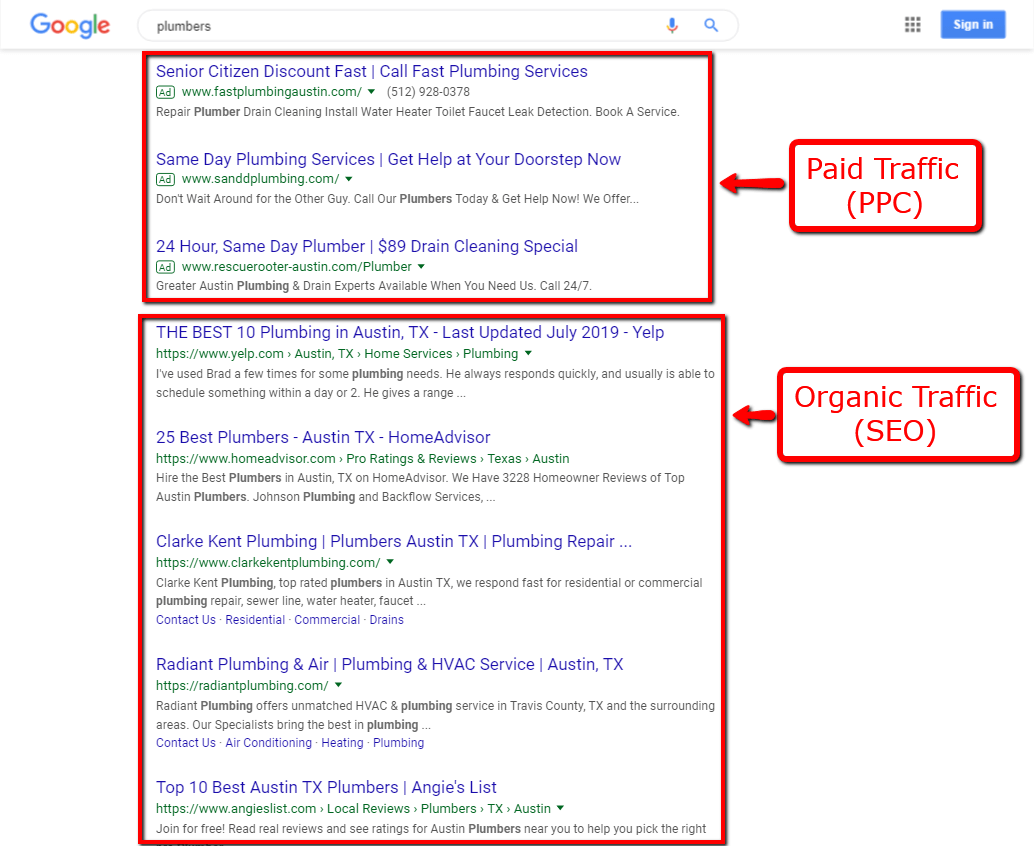The image size is (1034, 846).
Task: Open the angieslist.com result options arrow
Action: (x=561, y=808)
